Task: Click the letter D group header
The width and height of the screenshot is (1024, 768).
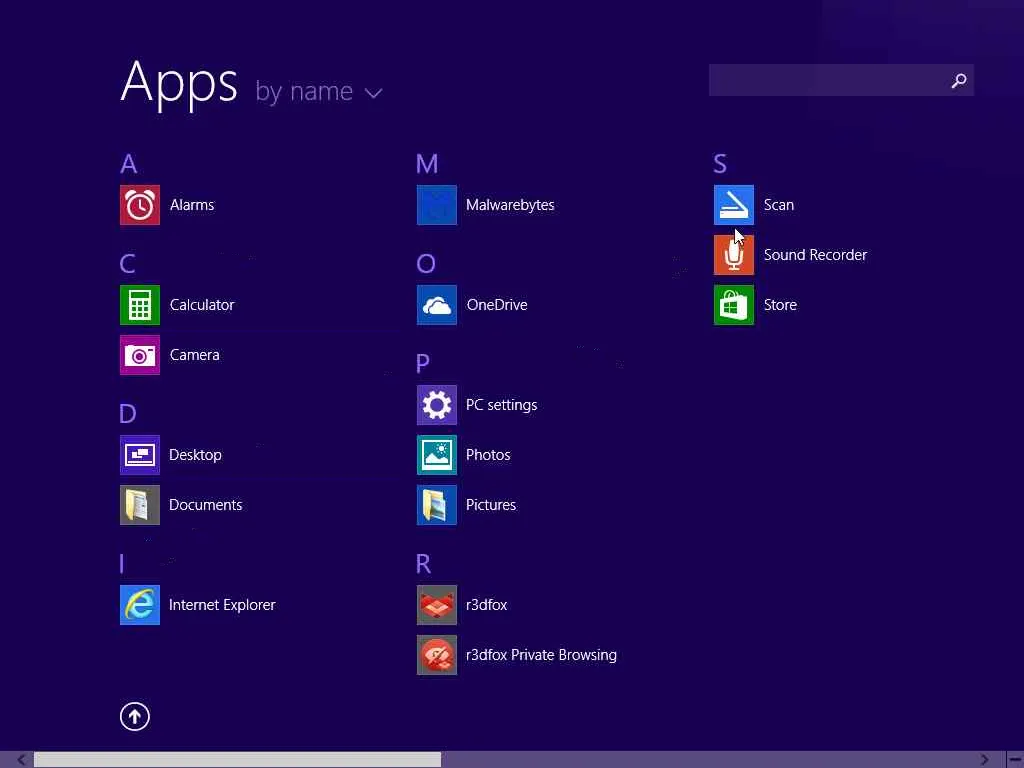Action: [128, 414]
